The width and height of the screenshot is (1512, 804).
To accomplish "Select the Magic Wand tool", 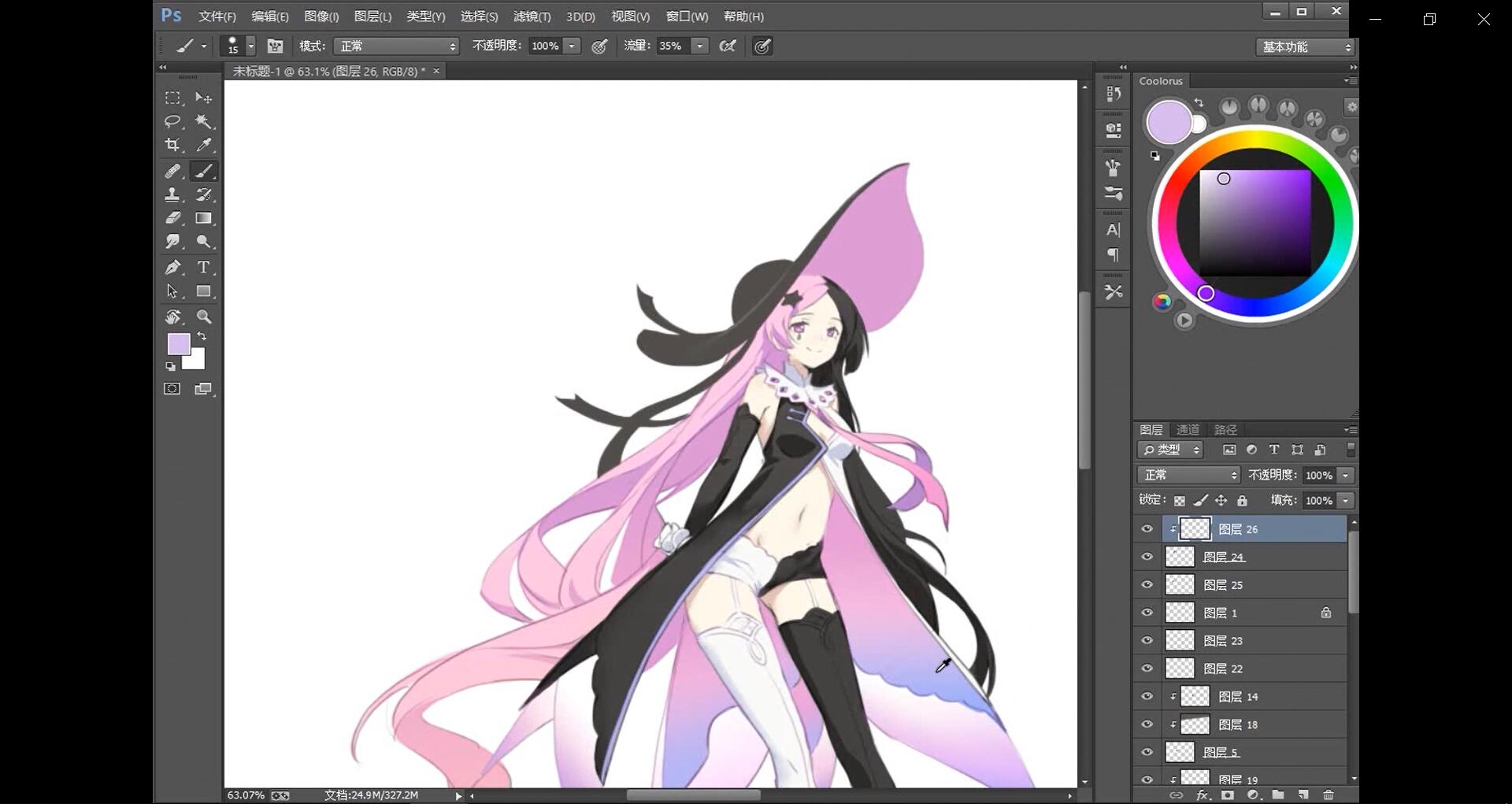I will tap(203, 121).
